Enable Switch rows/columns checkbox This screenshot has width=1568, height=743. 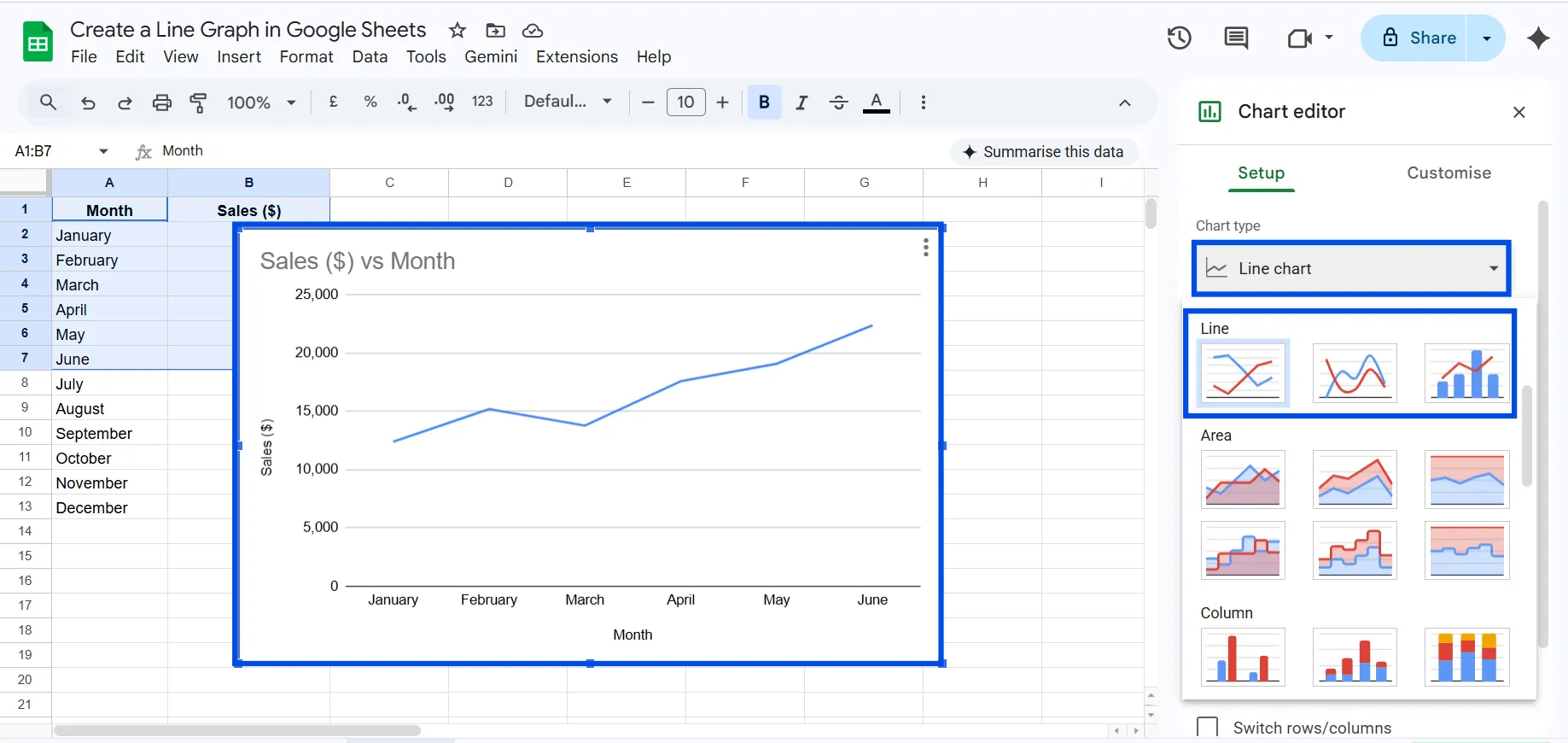click(1207, 727)
